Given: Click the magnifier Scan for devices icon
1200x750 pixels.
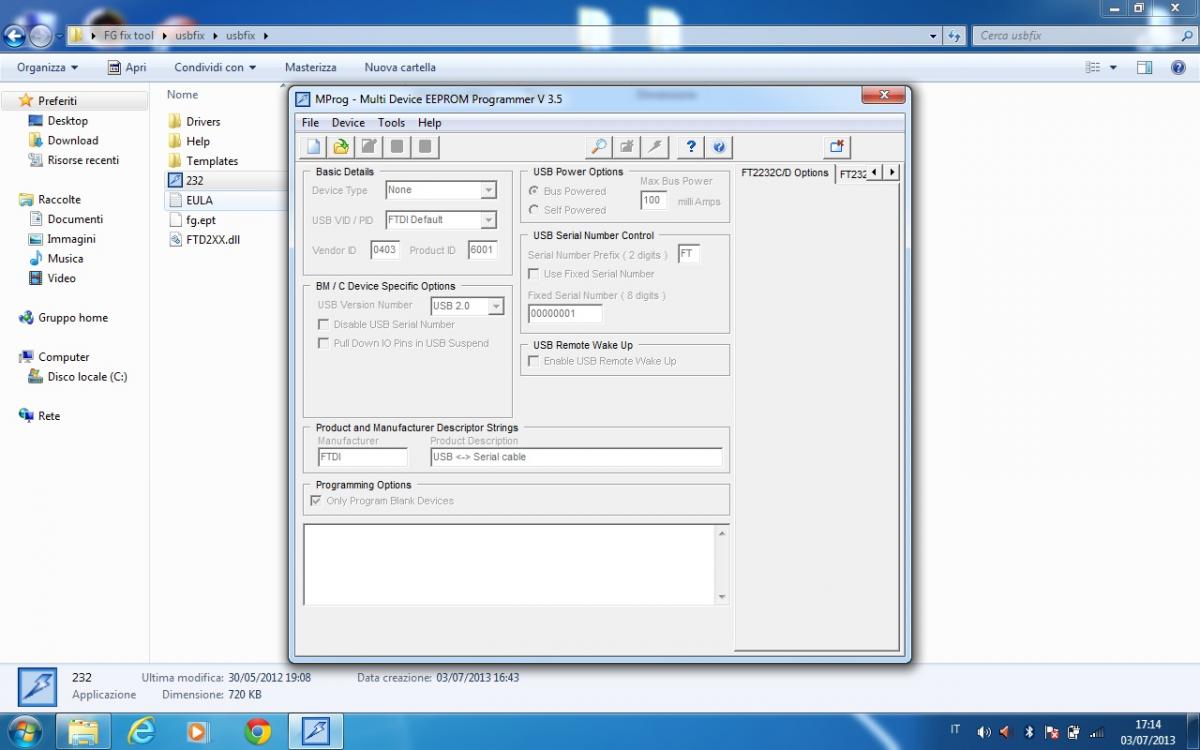Looking at the screenshot, I should [598, 147].
